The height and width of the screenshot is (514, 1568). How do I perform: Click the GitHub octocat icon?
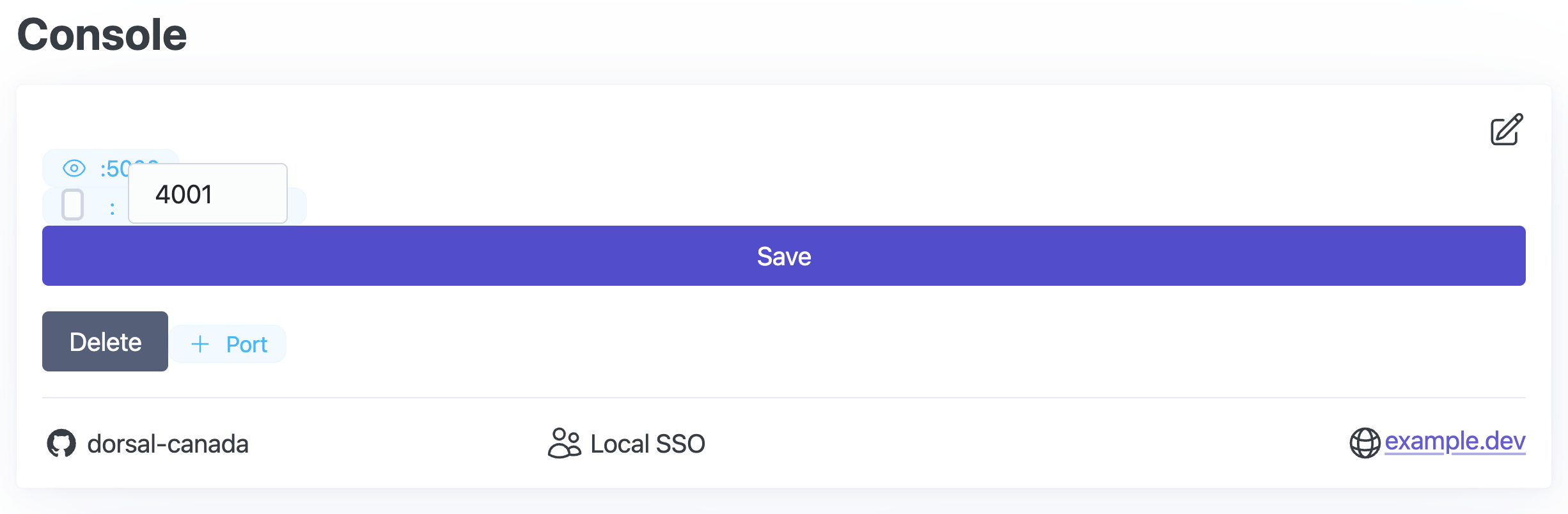pos(61,444)
